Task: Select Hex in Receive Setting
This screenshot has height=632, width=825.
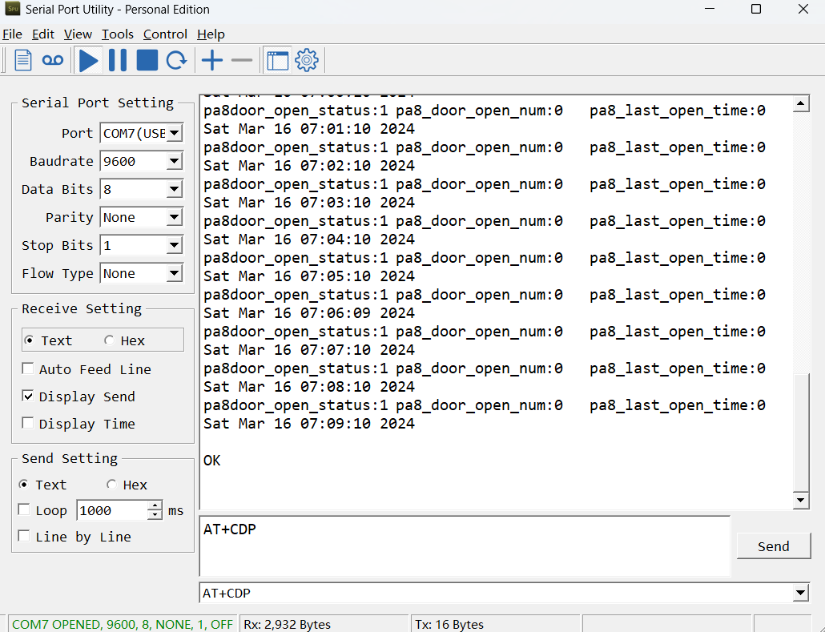Action: [125, 340]
